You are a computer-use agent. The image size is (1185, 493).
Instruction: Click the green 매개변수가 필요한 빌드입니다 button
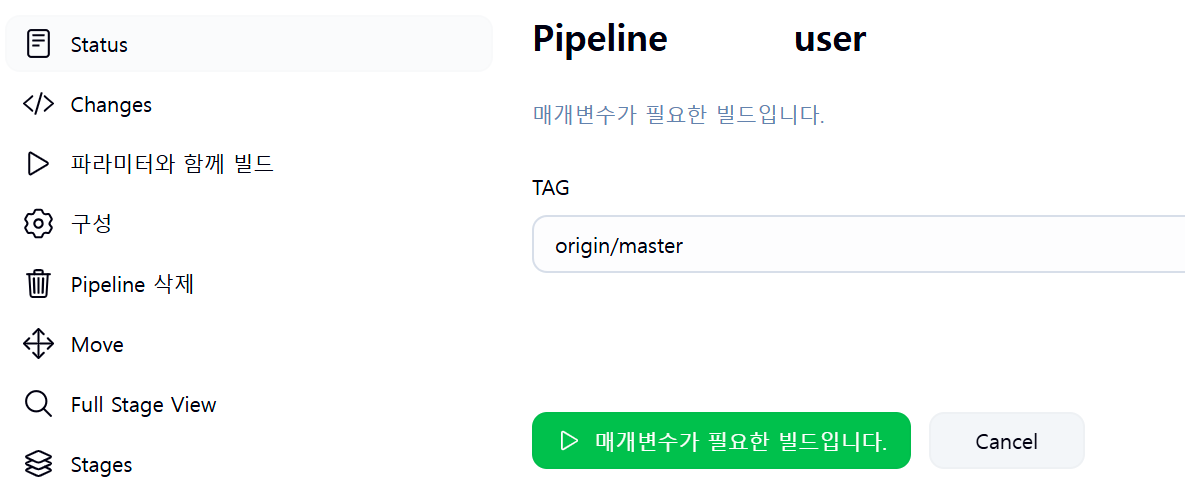point(721,441)
